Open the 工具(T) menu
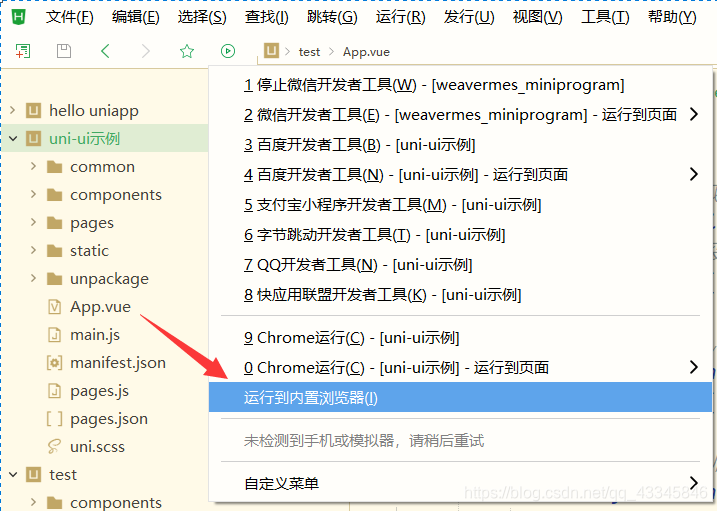The image size is (717, 511). (x=605, y=17)
